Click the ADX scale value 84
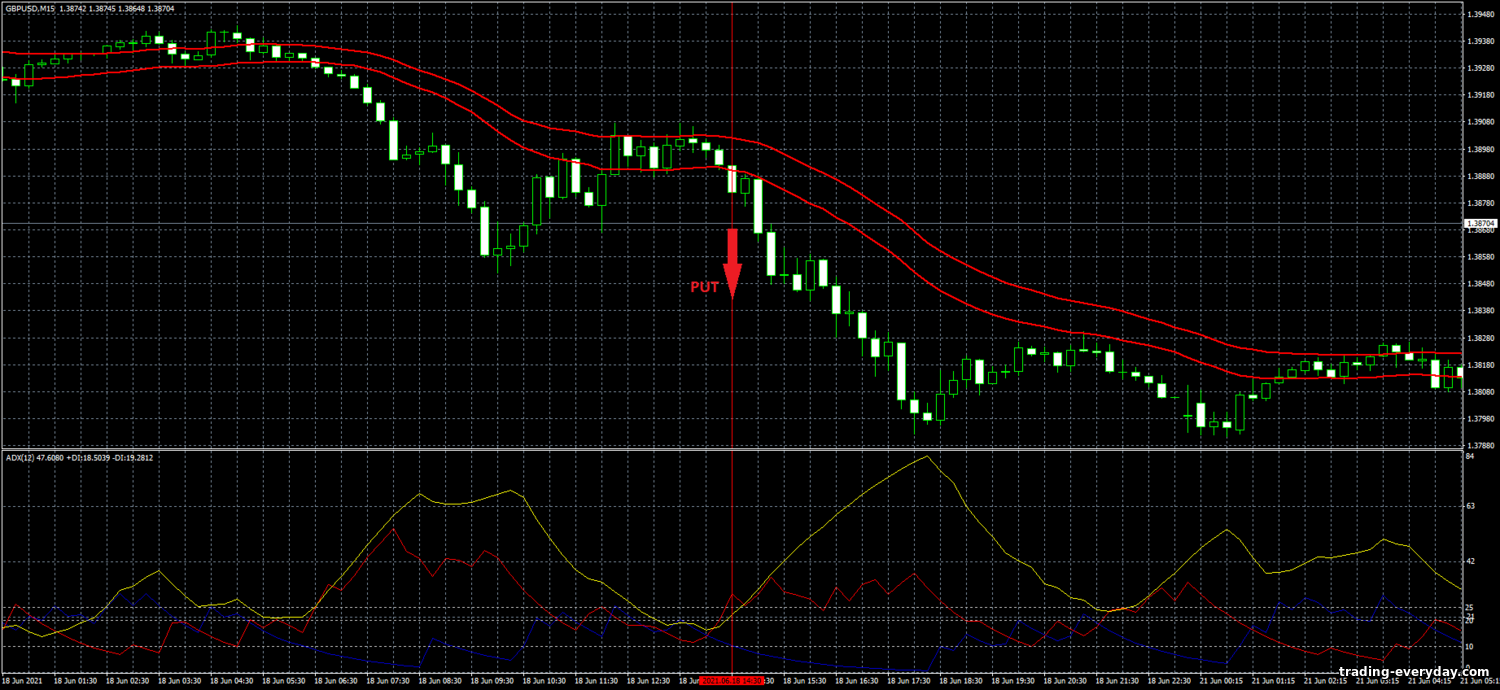Image resolution: width=1500 pixels, height=690 pixels. tap(1470, 457)
